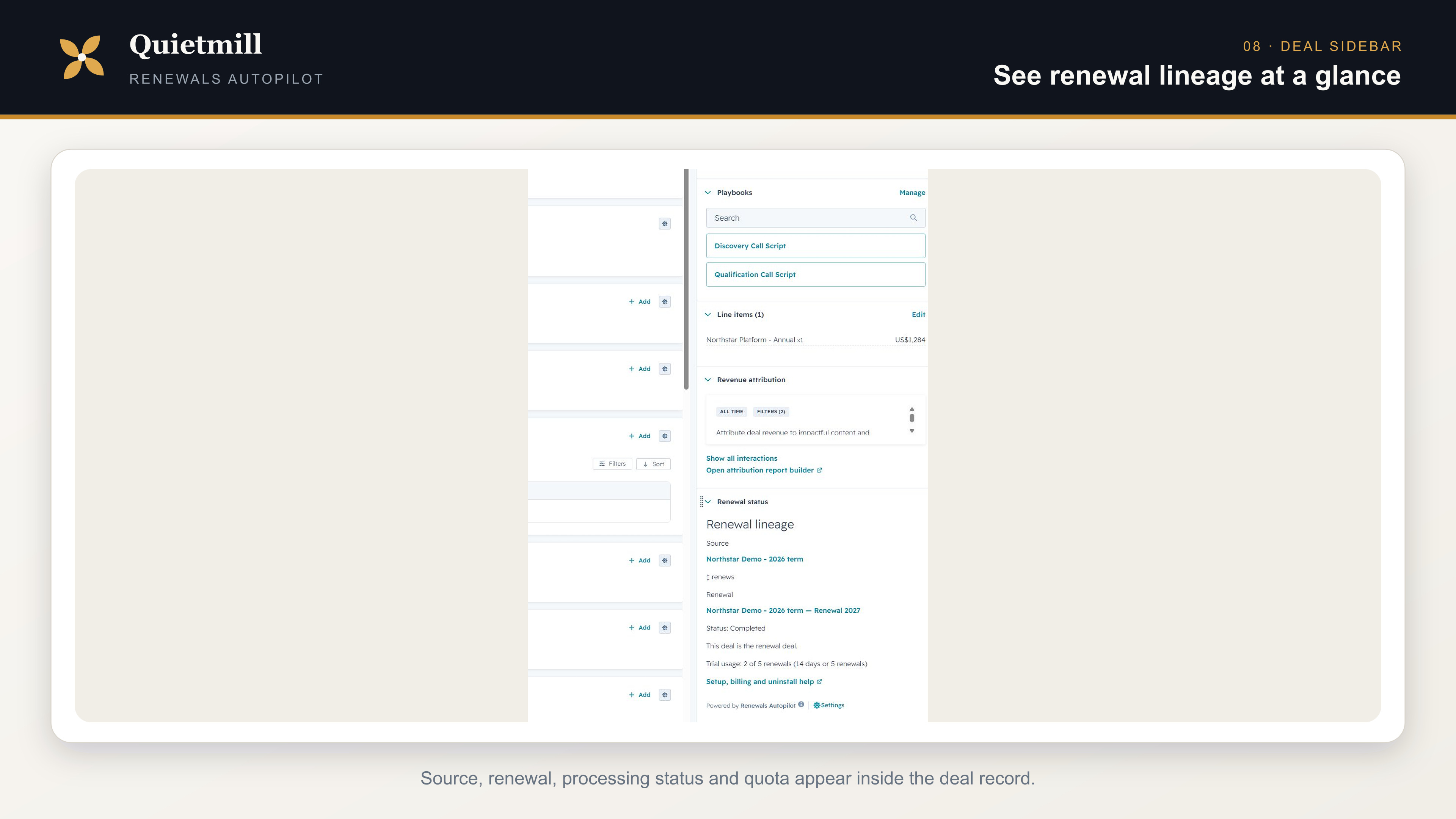Click the US$1,284 line item amount
1456x819 pixels.
point(910,340)
